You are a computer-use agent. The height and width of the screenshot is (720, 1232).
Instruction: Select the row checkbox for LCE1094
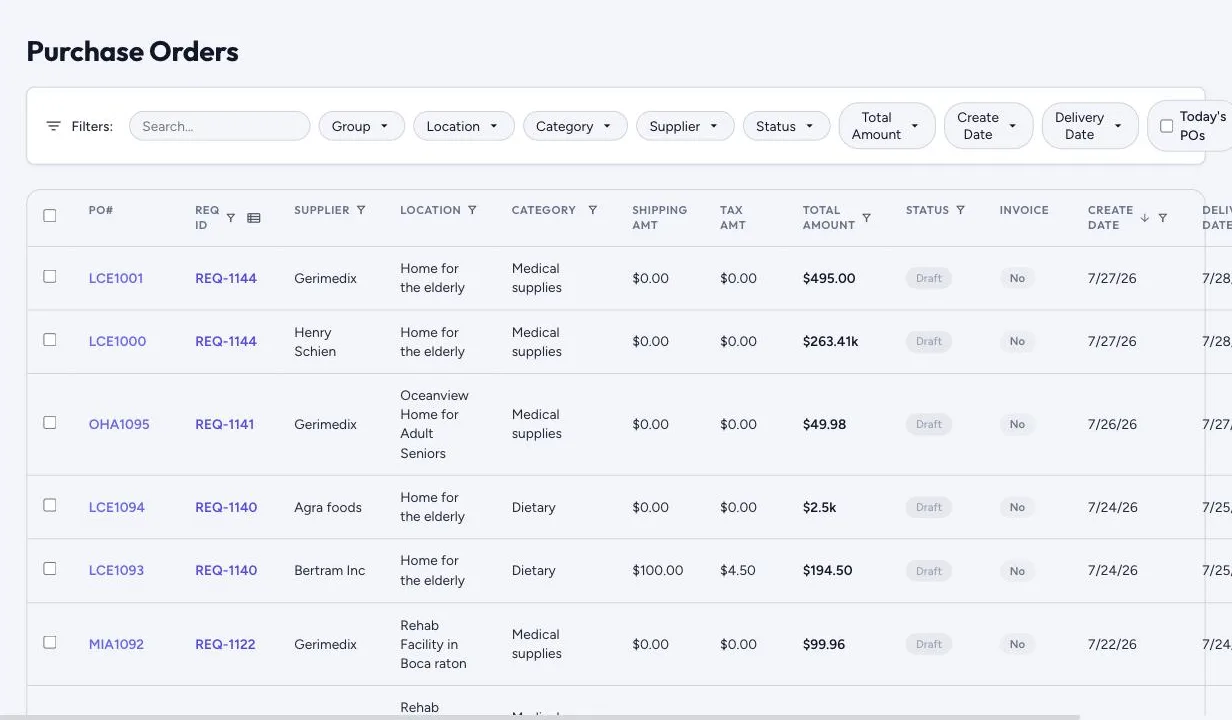tap(50, 506)
